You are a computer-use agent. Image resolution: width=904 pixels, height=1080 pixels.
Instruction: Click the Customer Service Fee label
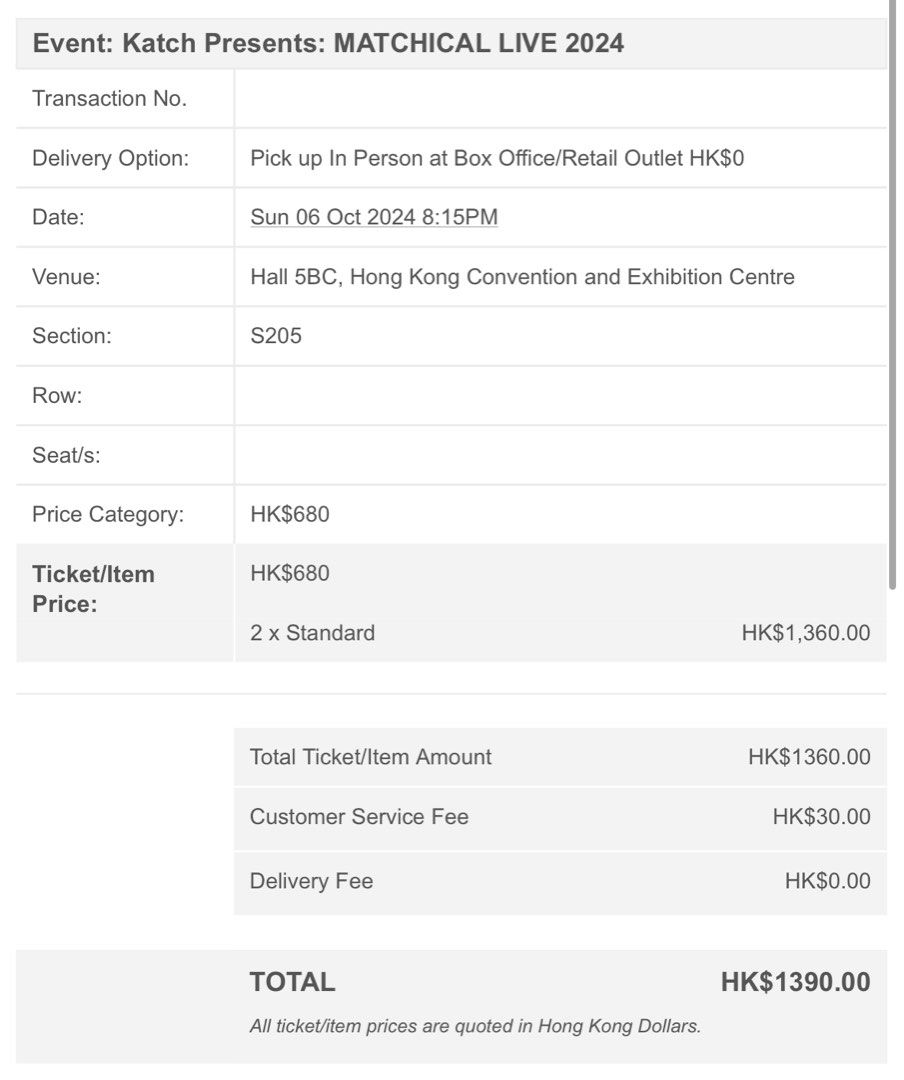(x=359, y=817)
